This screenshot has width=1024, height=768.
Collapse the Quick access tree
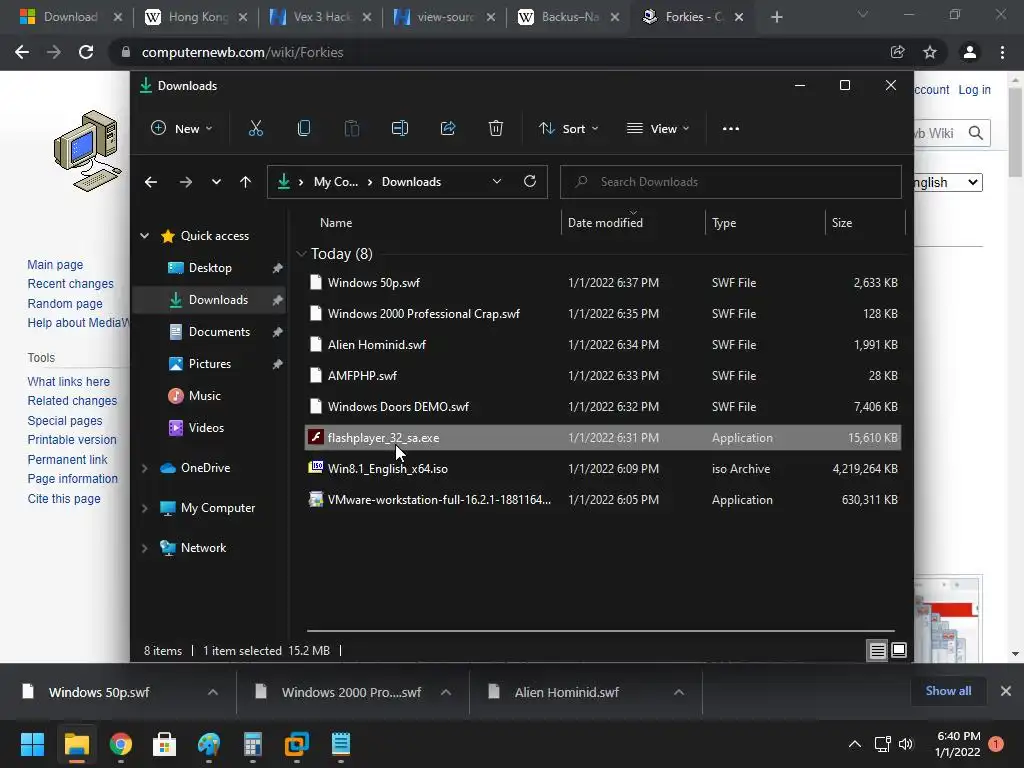click(x=144, y=236)
